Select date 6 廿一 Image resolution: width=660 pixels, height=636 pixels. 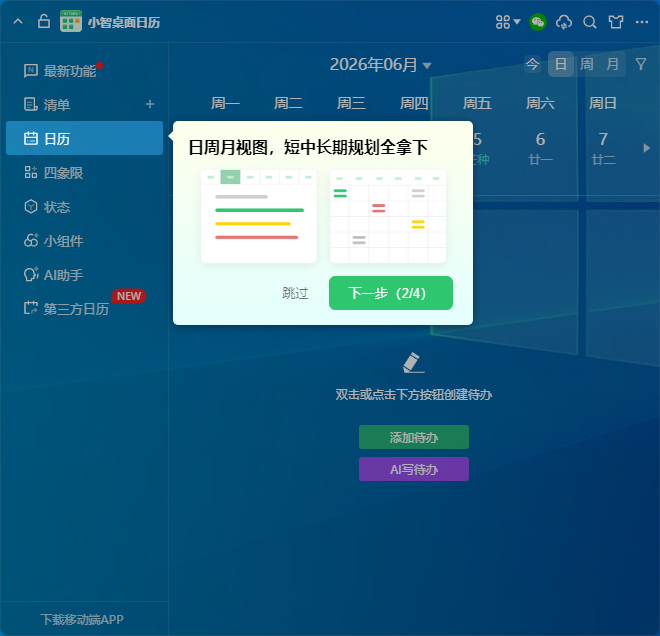pyautogui.click(x=540, y=148)
